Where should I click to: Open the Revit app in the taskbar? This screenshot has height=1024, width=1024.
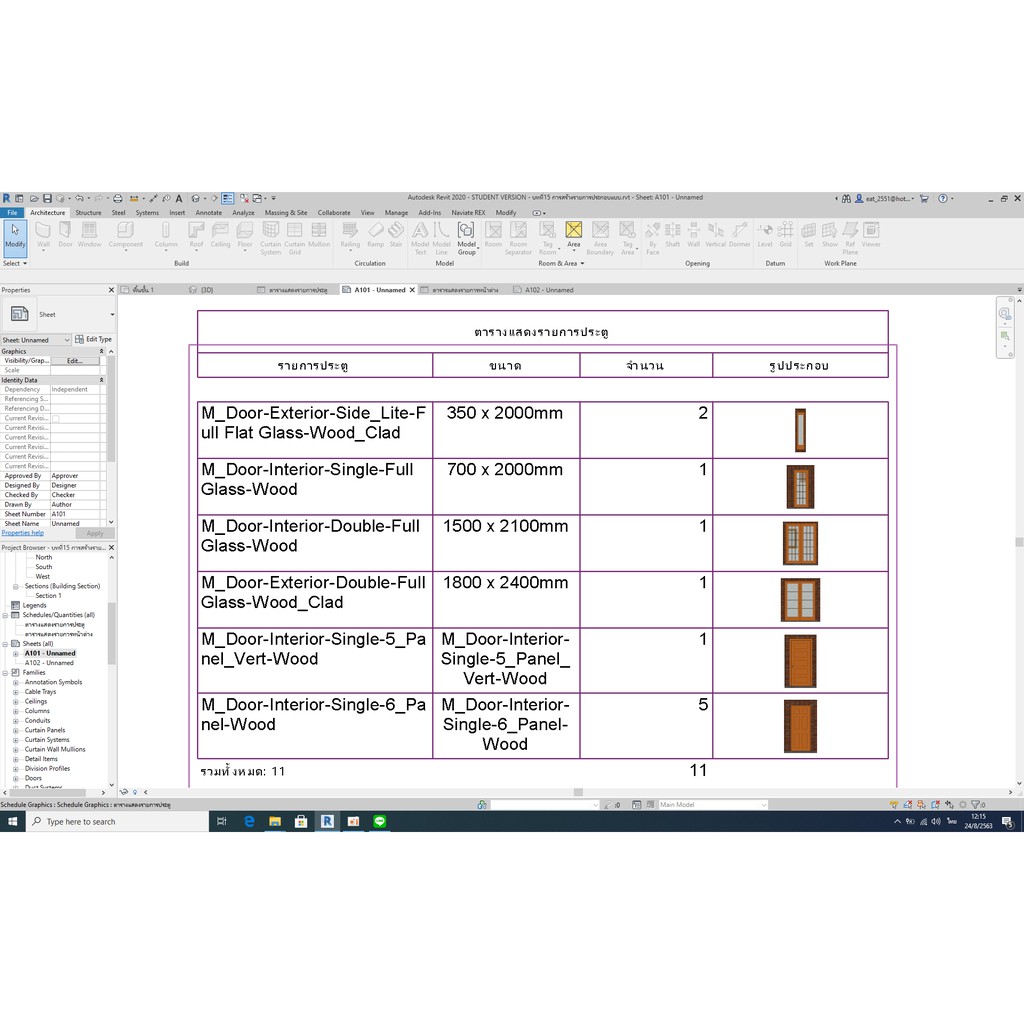coord(327,821)
